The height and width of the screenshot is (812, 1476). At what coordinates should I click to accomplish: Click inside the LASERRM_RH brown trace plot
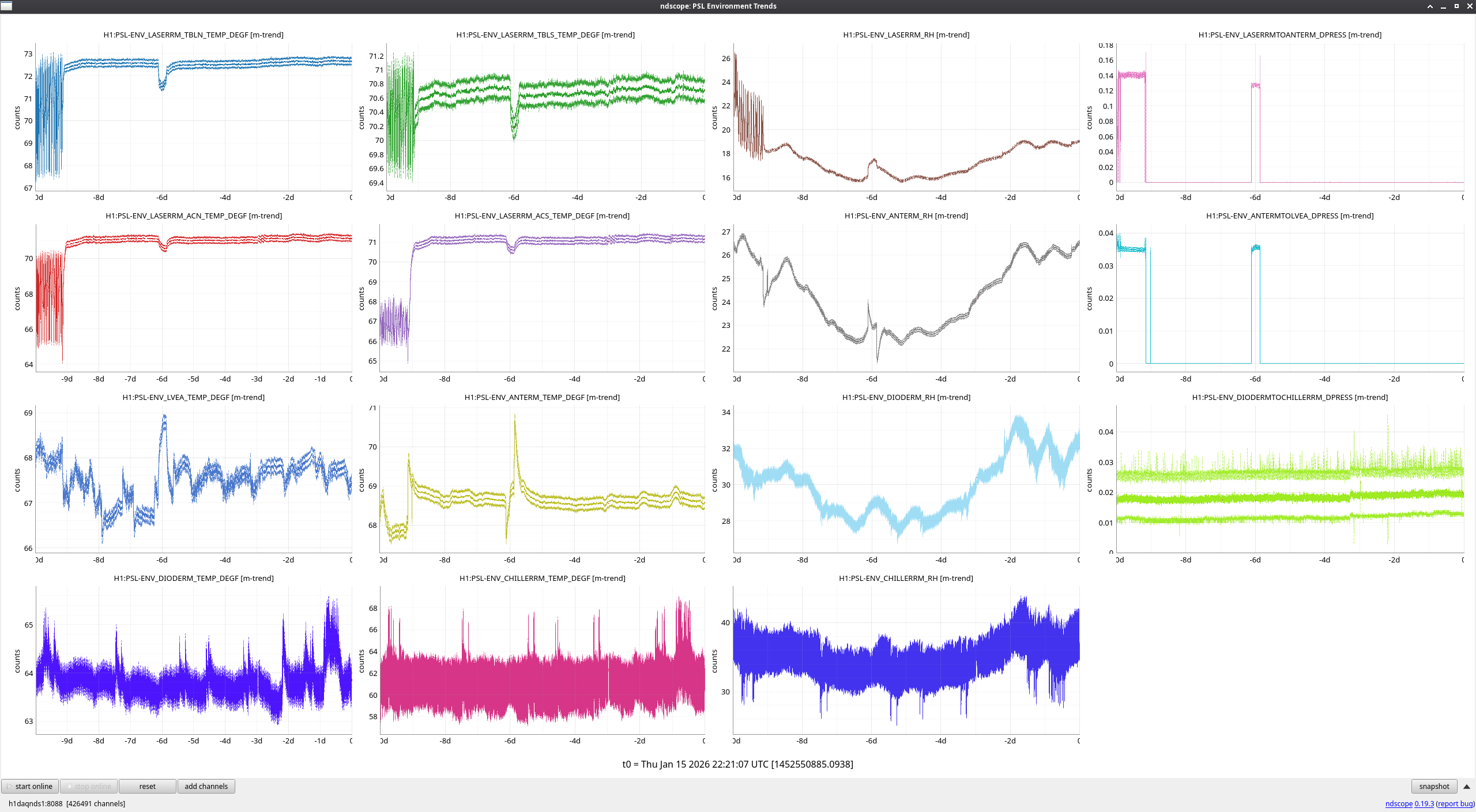click(905, 115)
